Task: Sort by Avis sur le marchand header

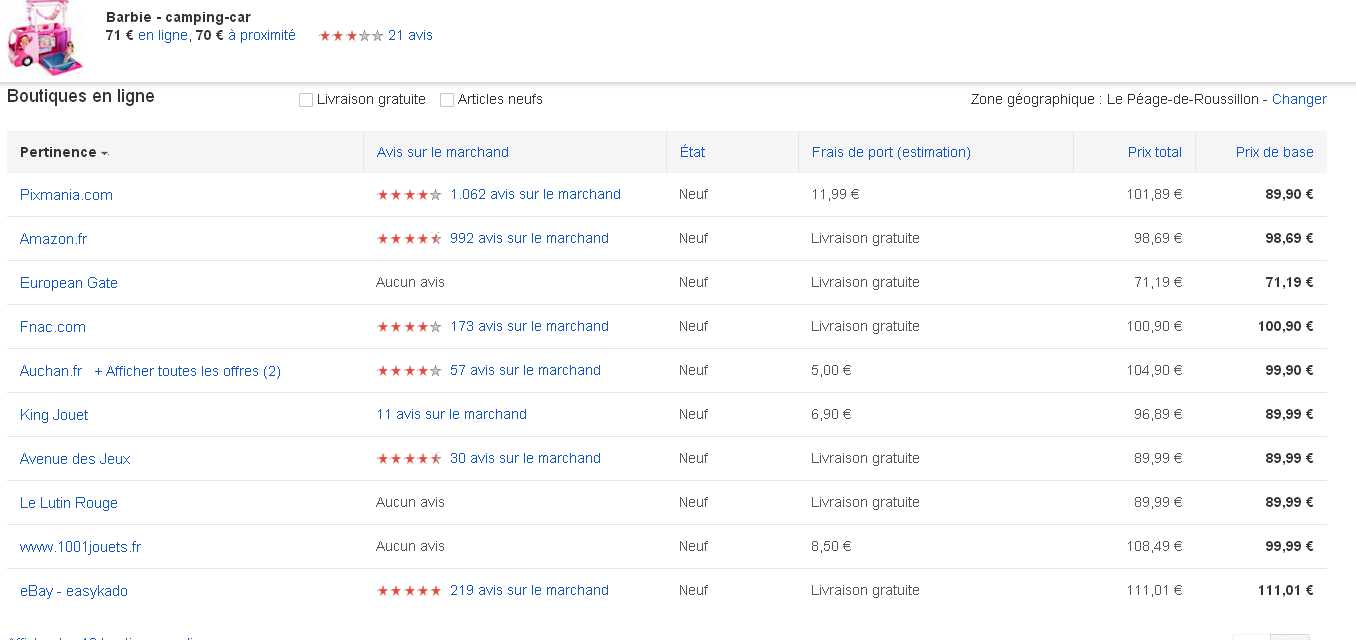Action: point(442,152)
